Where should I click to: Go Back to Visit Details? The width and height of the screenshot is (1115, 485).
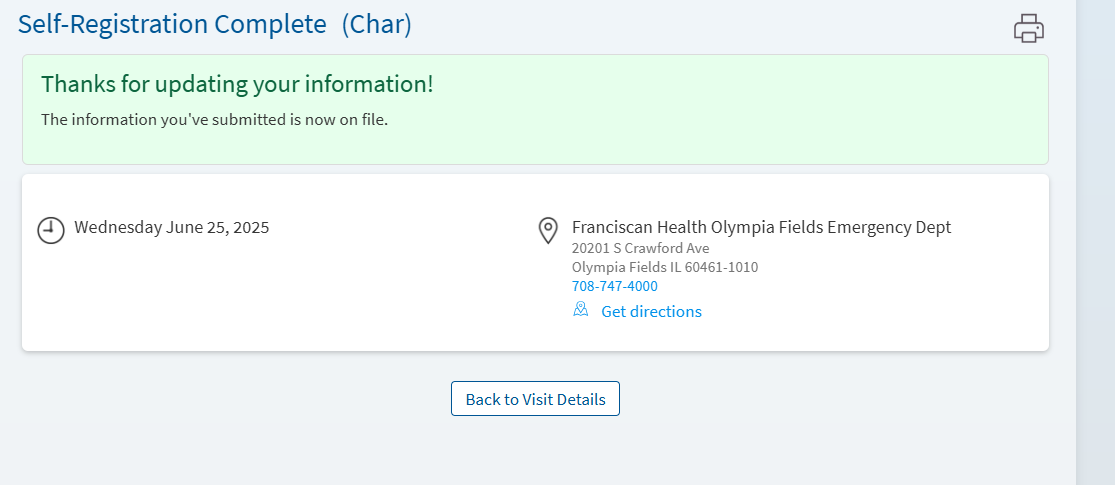[x=535, y=399]
